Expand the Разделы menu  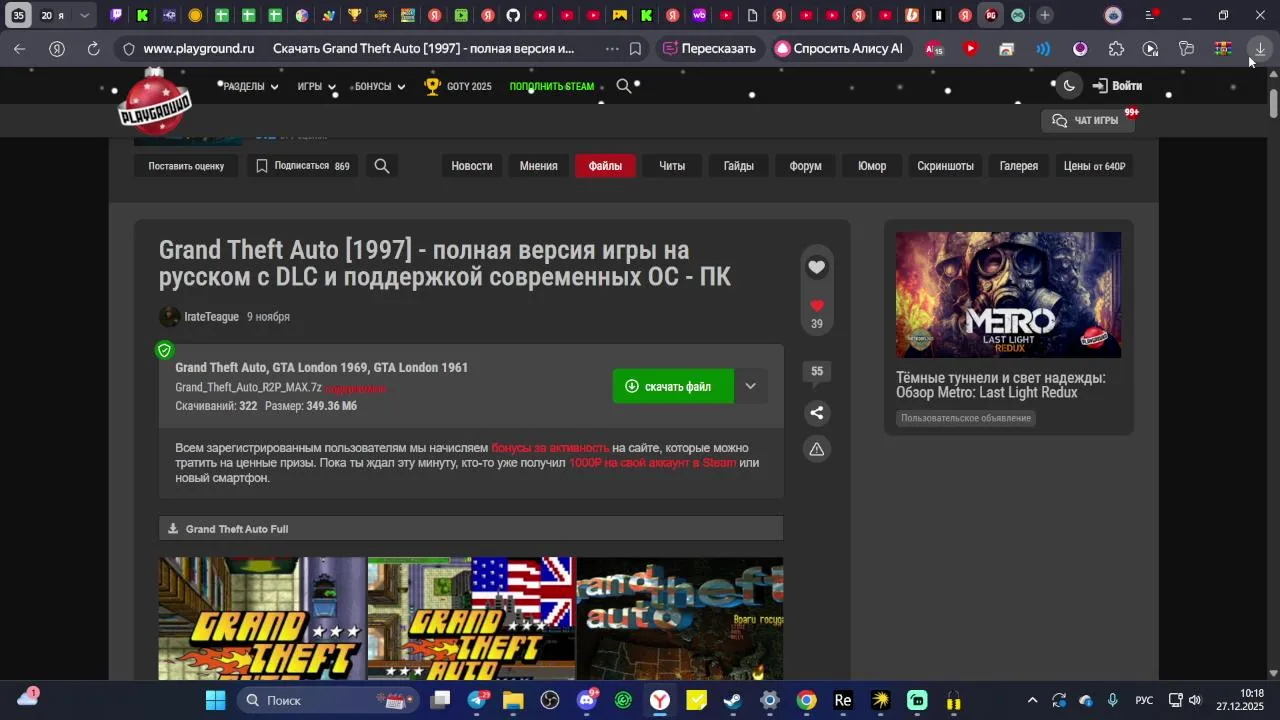tap(251, 87)
